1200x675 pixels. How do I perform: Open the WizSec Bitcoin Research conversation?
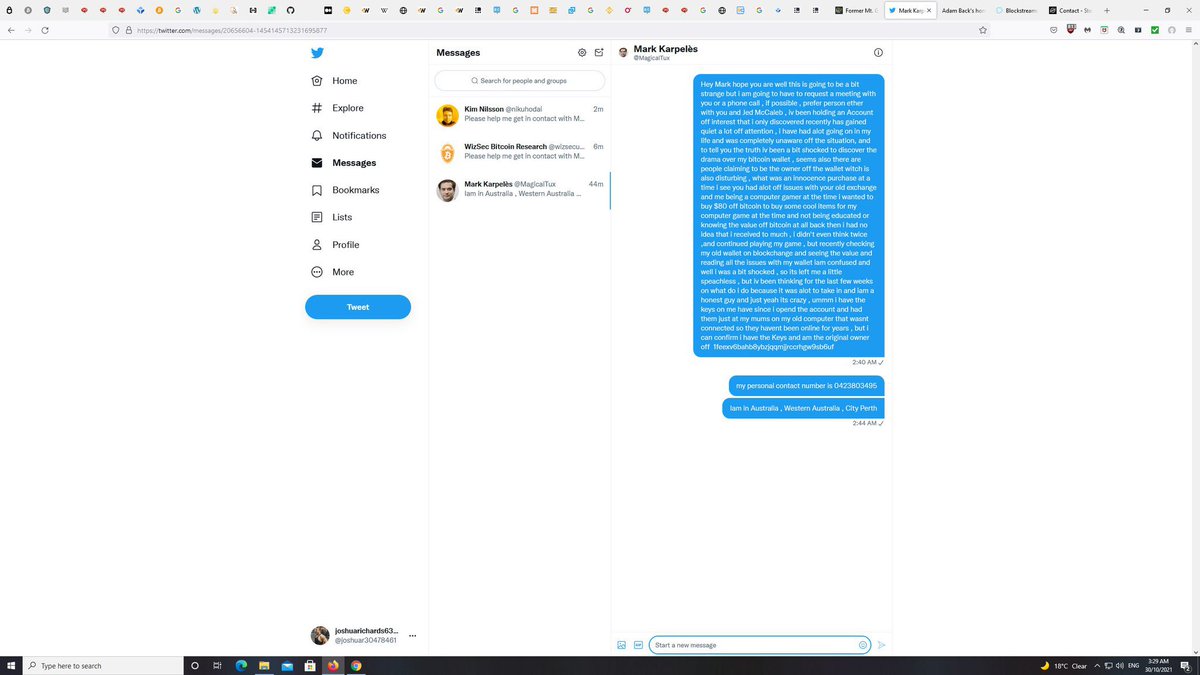pyautogui.click(x=520, y=152)
